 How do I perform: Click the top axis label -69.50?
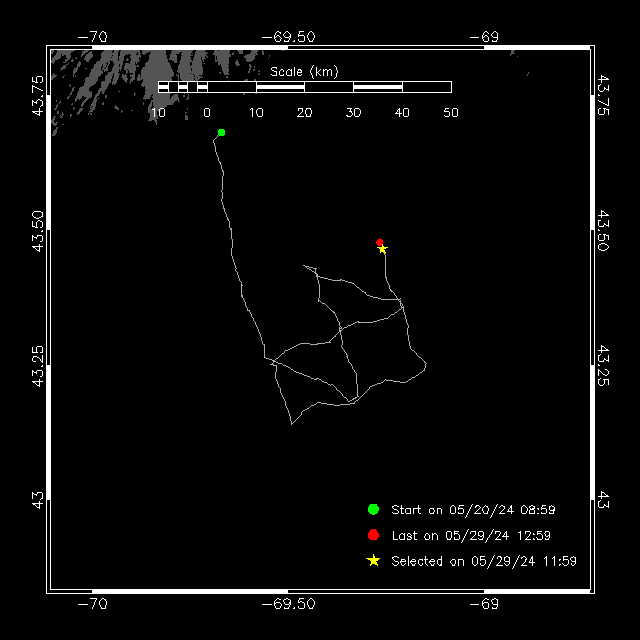click(x=288, y=37)
